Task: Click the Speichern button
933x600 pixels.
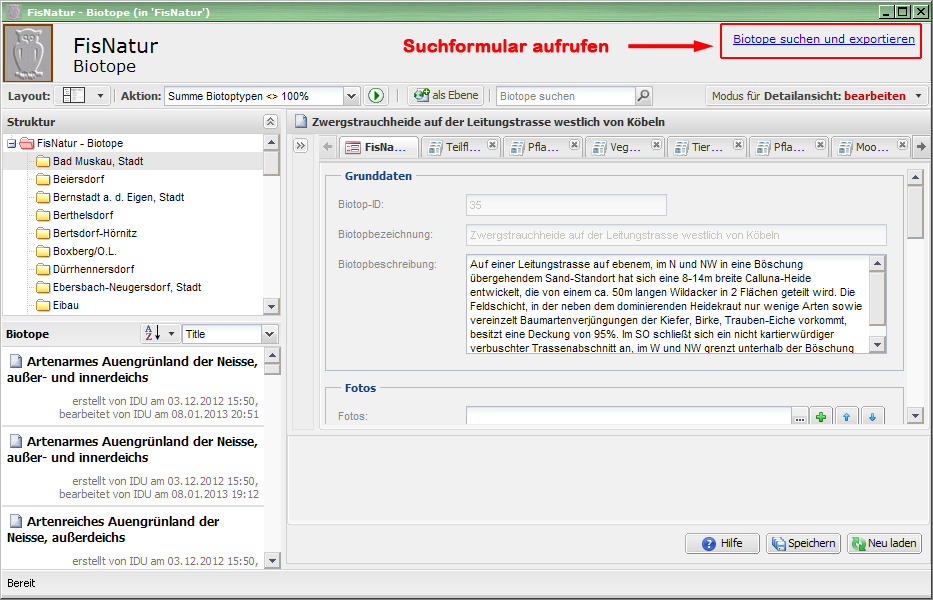Action: point(803,543)
